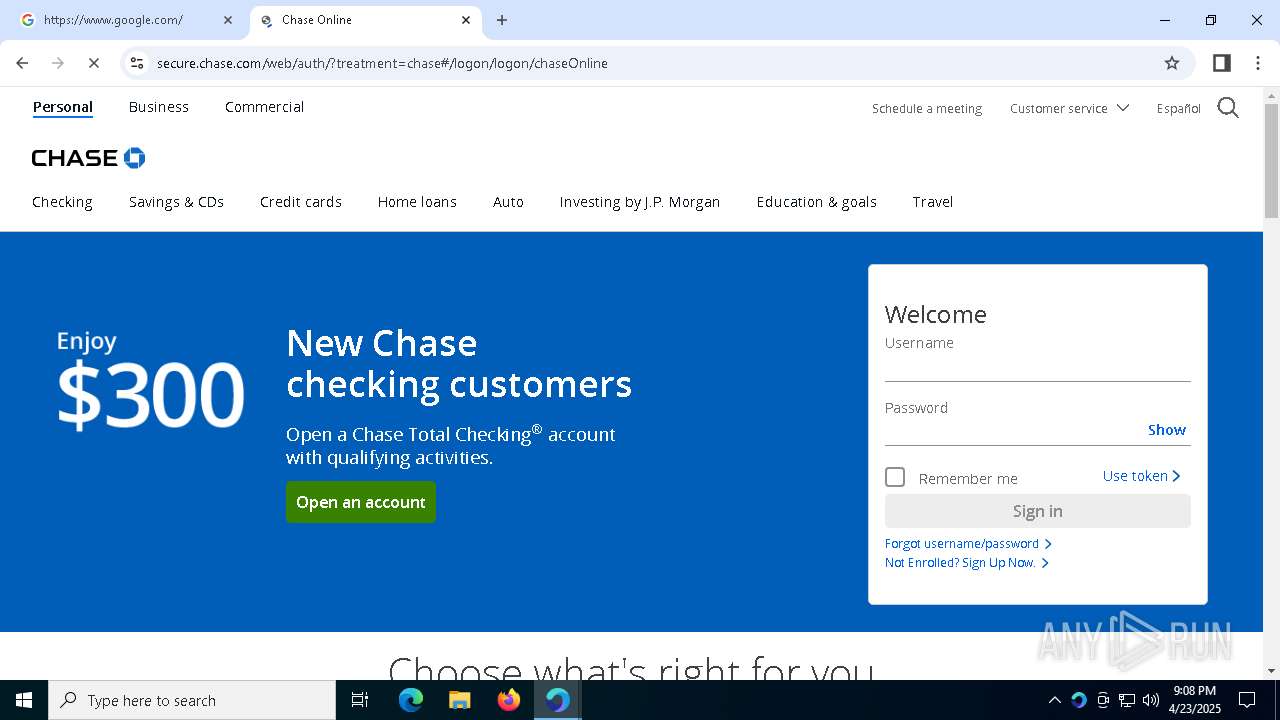Open volume control in system tray
The height and width of the screenshot is (720, 1280).
[x=1151, y=700]
